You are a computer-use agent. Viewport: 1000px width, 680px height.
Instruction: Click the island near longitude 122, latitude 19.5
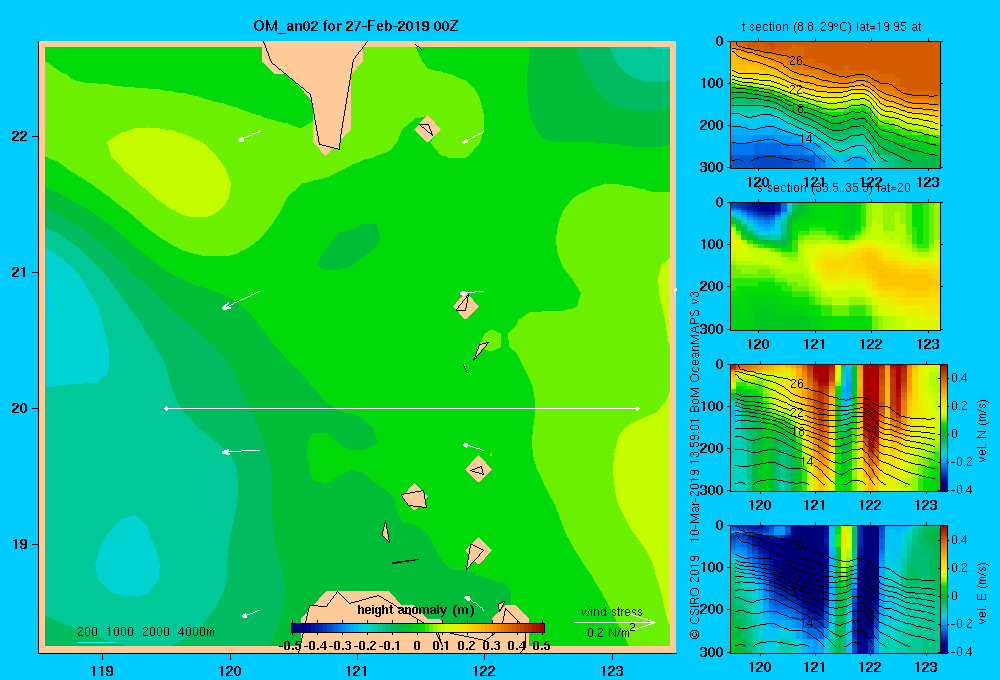coord(478,469)
